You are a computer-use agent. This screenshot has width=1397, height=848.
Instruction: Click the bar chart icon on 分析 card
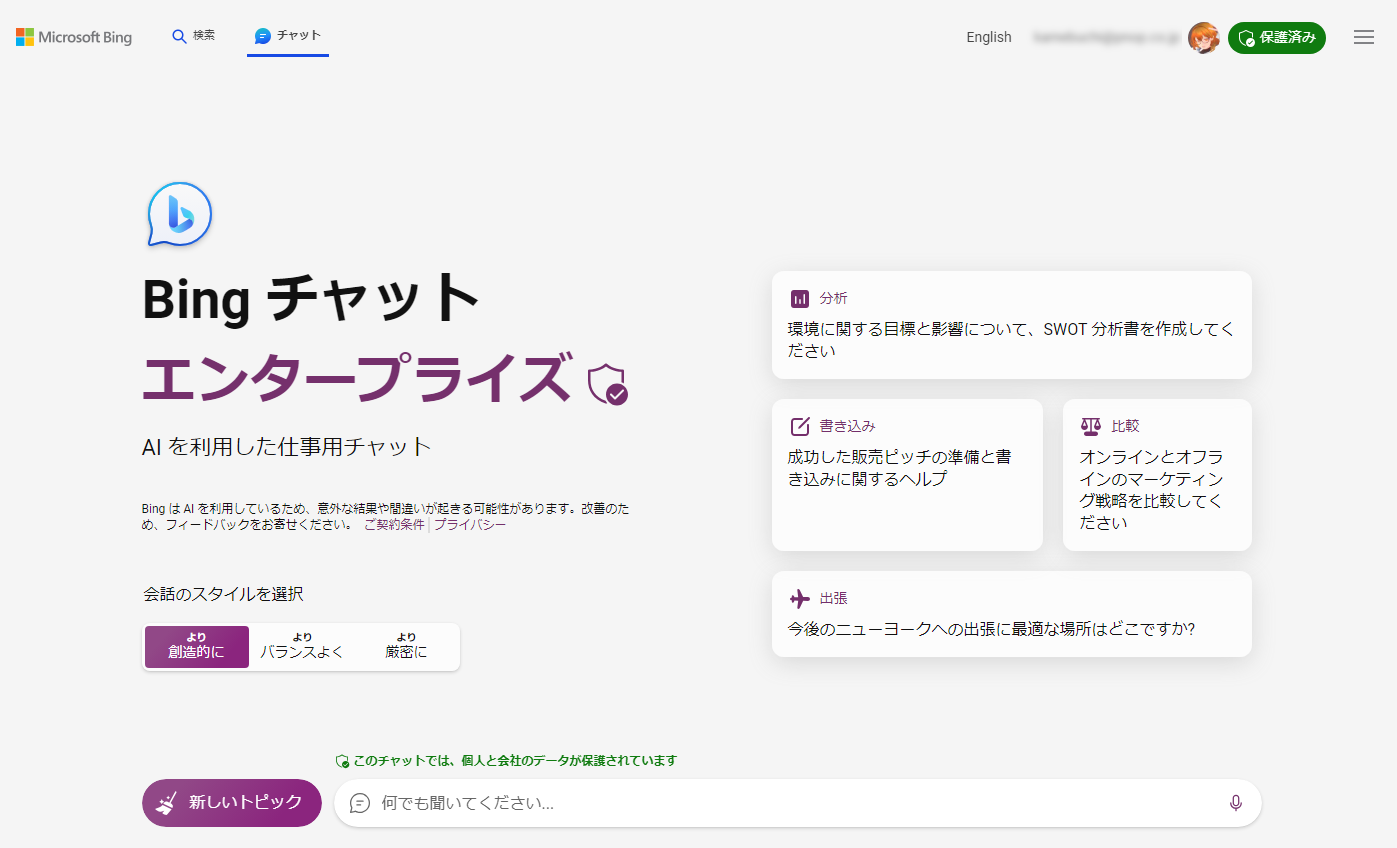pos(800,298)
